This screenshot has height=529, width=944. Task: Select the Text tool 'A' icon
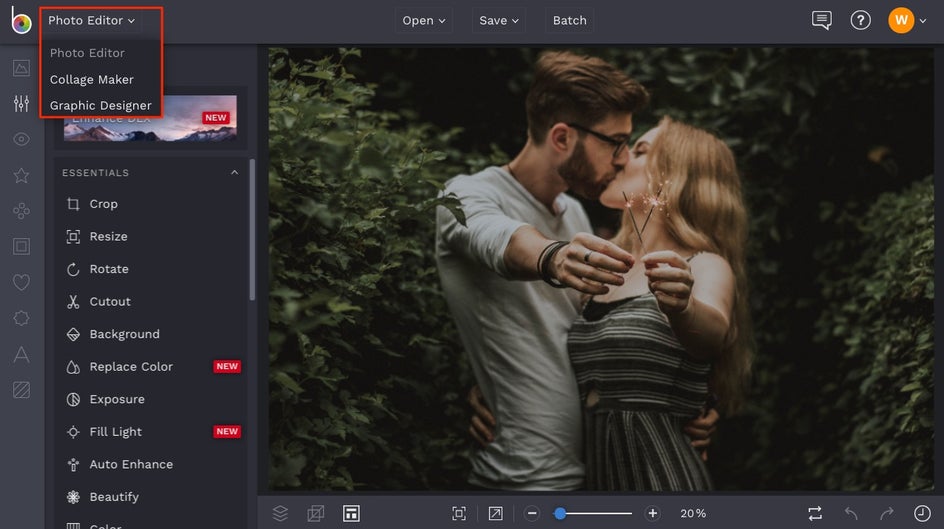[x=21, y=354]
